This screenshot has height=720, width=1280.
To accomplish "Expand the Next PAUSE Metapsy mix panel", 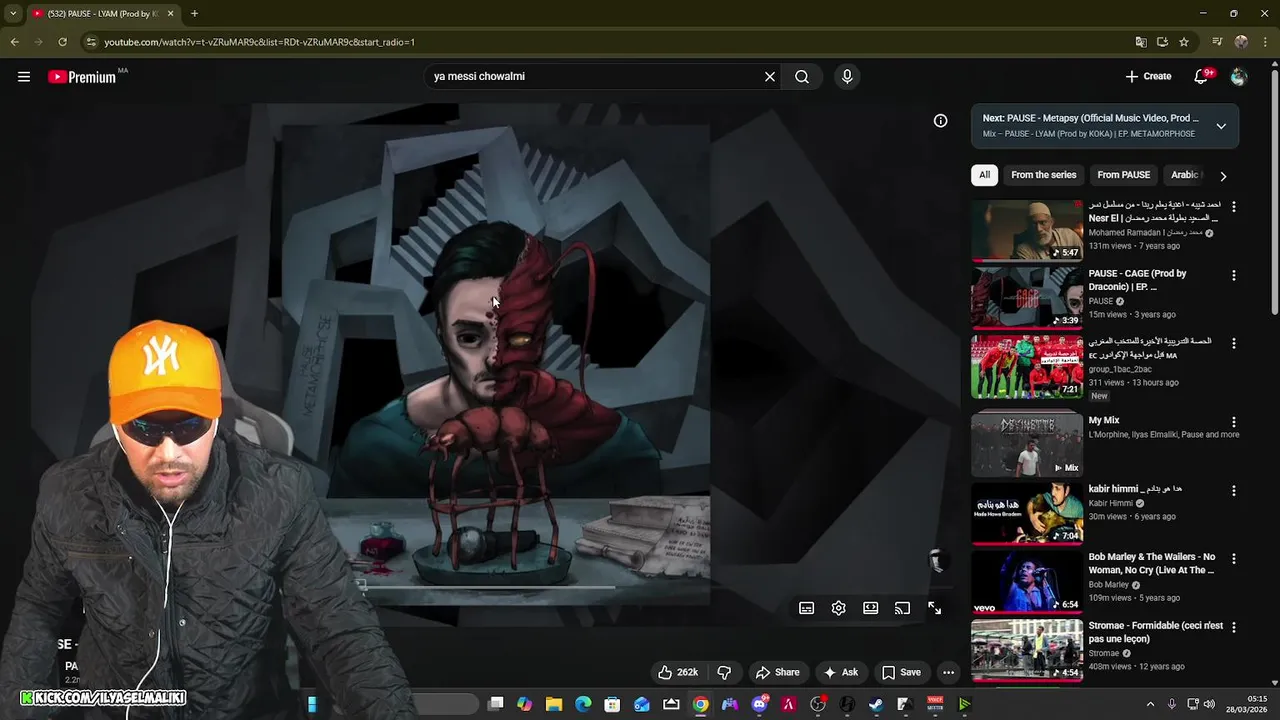I will click(1221, 126).
